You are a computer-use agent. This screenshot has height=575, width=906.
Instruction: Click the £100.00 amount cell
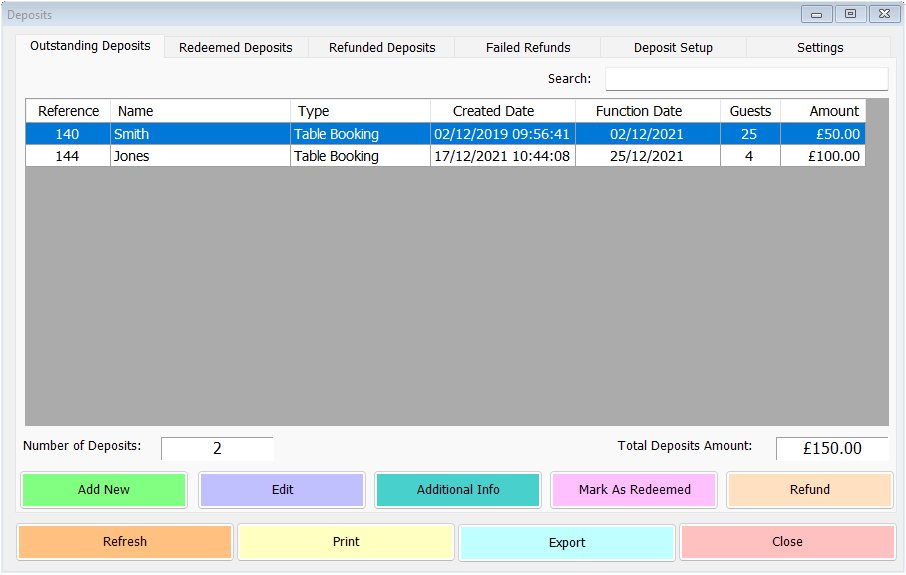[x=823, y=156]
